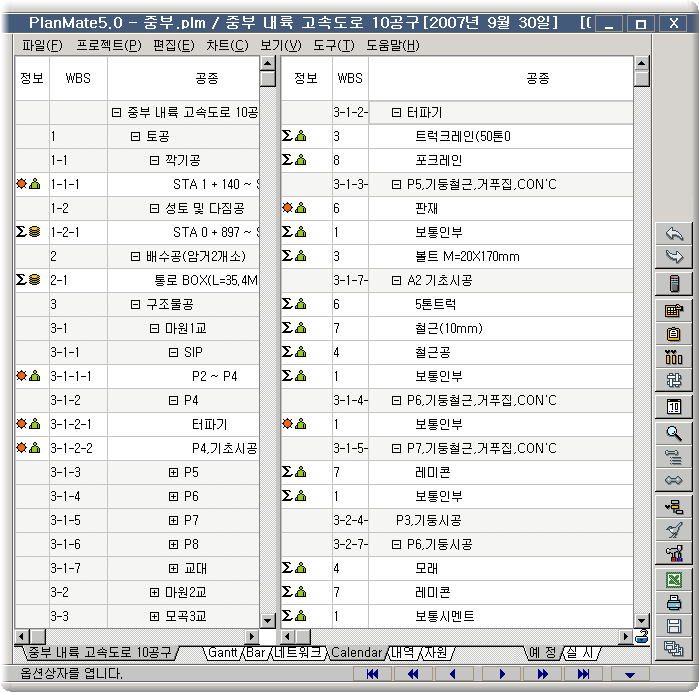699x692 pixels.
Task: Click the redo arrow in right toolbar
Action: pyautogui.click(x=674, y=258)
